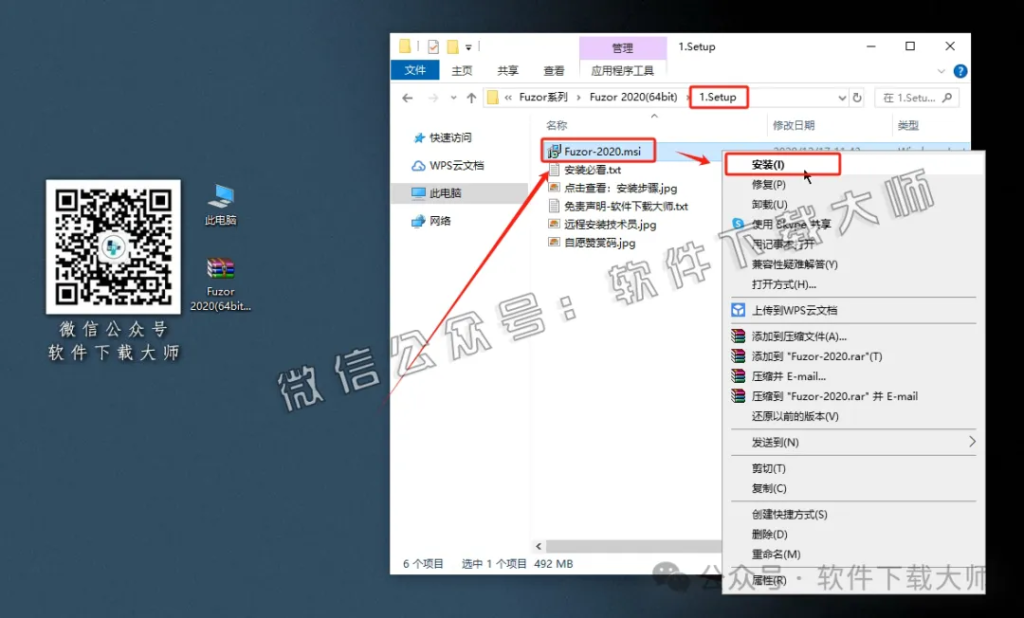
Task: Click WinRAR icon beside 压缩并 E-mail
Action: click(738, 376)
